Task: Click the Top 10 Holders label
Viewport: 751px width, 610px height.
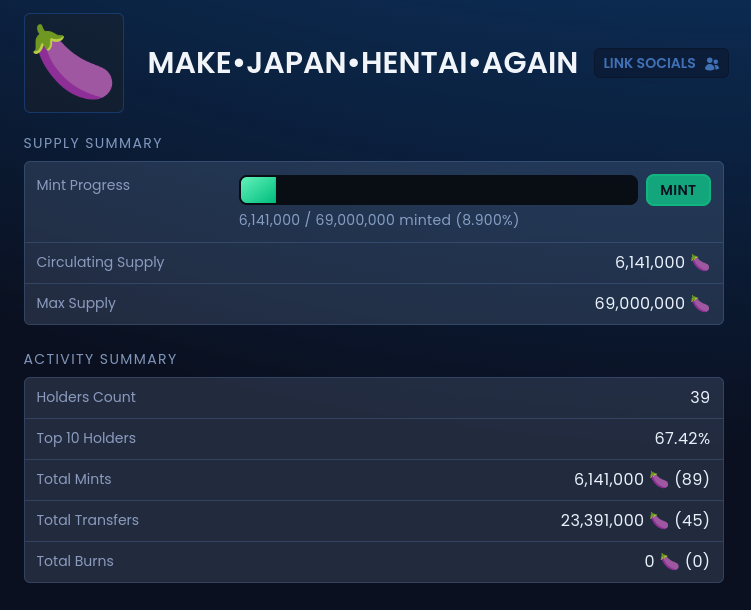Action: coord(86,438)
